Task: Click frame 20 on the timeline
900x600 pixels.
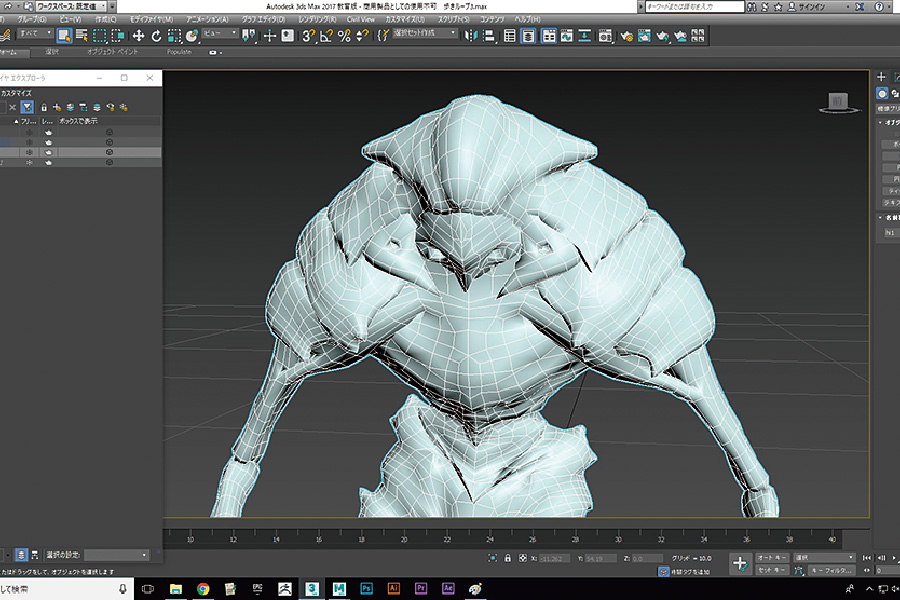Action: pos(404,538)
